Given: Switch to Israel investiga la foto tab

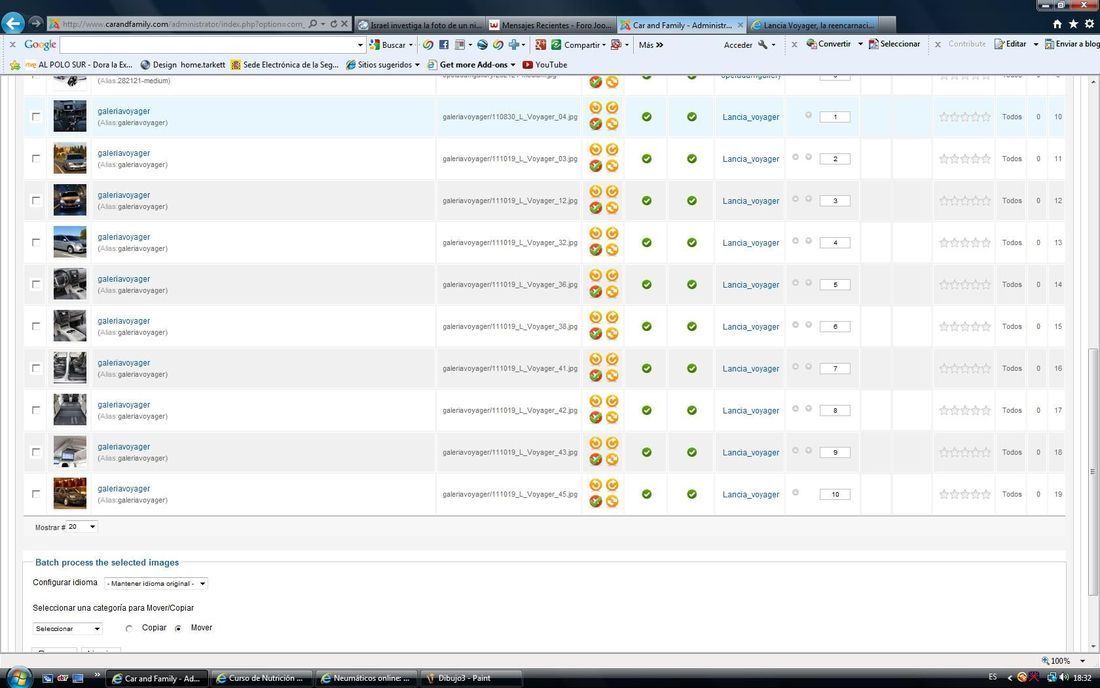Looking at the screenshot, I should (x=420, y=25).
